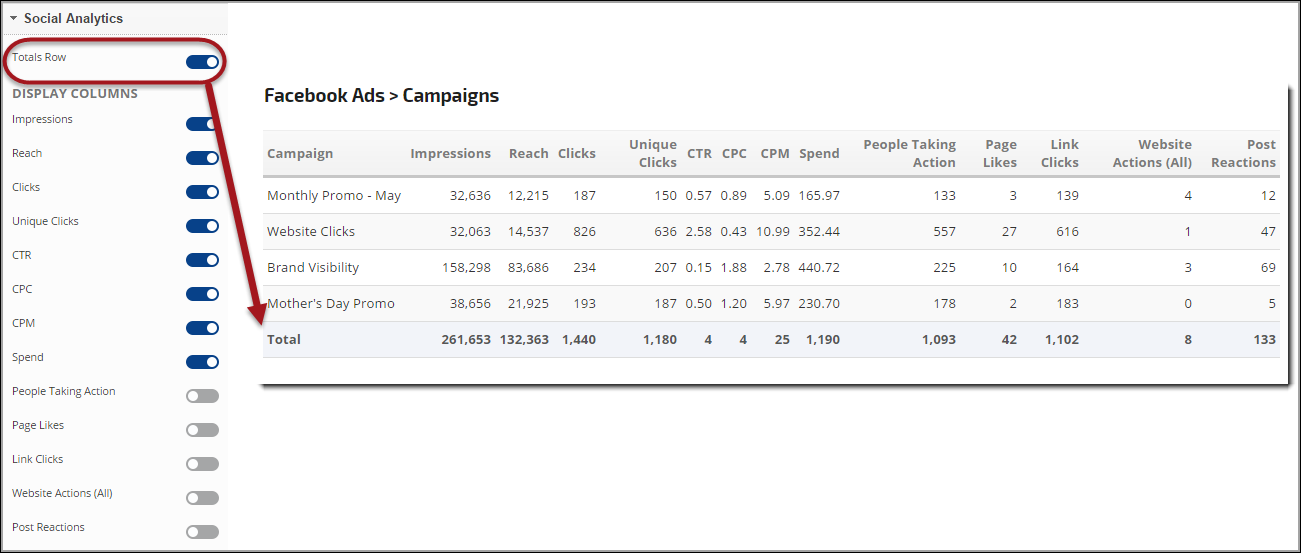Enable the Link Clicks column toggle
The height and width of the screenshot is (553, 1301).
pos(202,464)
